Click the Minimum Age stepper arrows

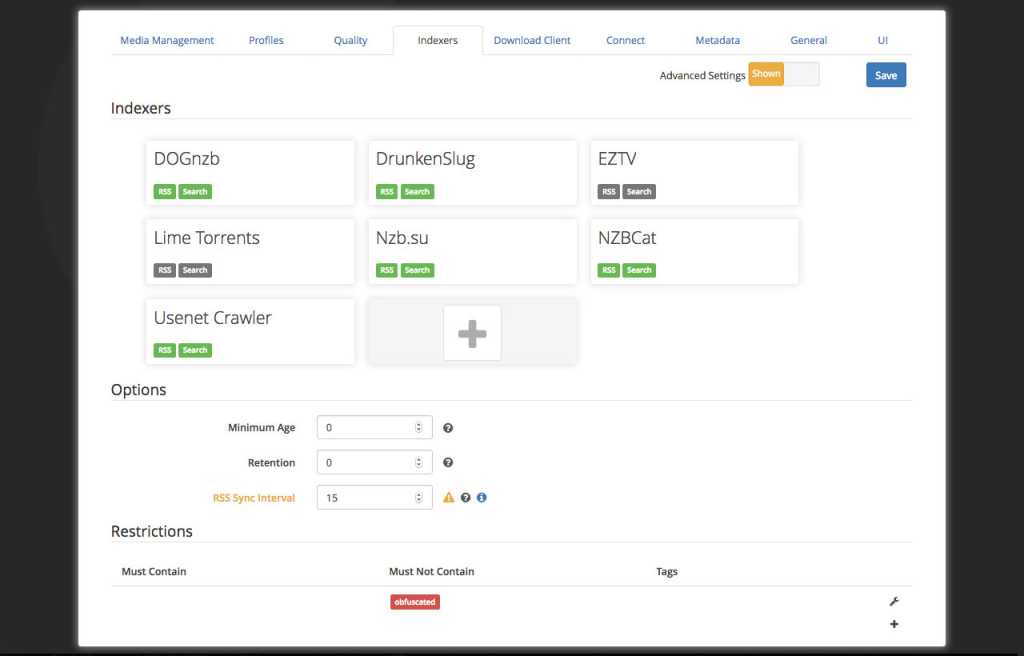click(x=419, y=427)
